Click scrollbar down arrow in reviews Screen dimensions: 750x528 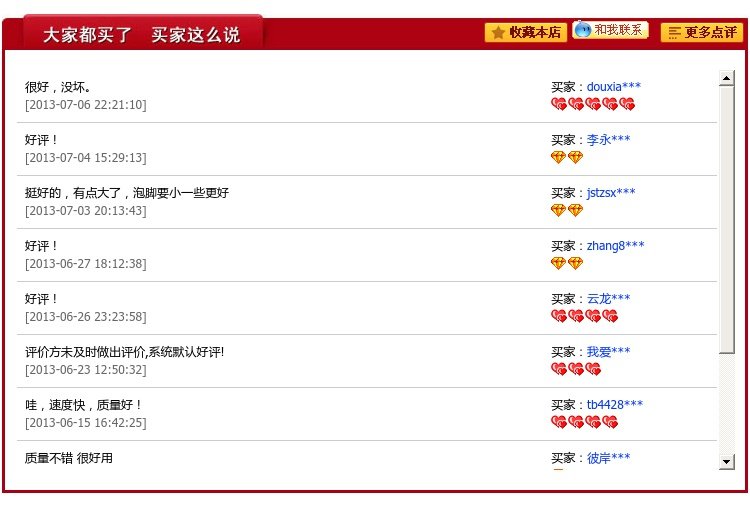pyautogui.click(x=726, y=462)
